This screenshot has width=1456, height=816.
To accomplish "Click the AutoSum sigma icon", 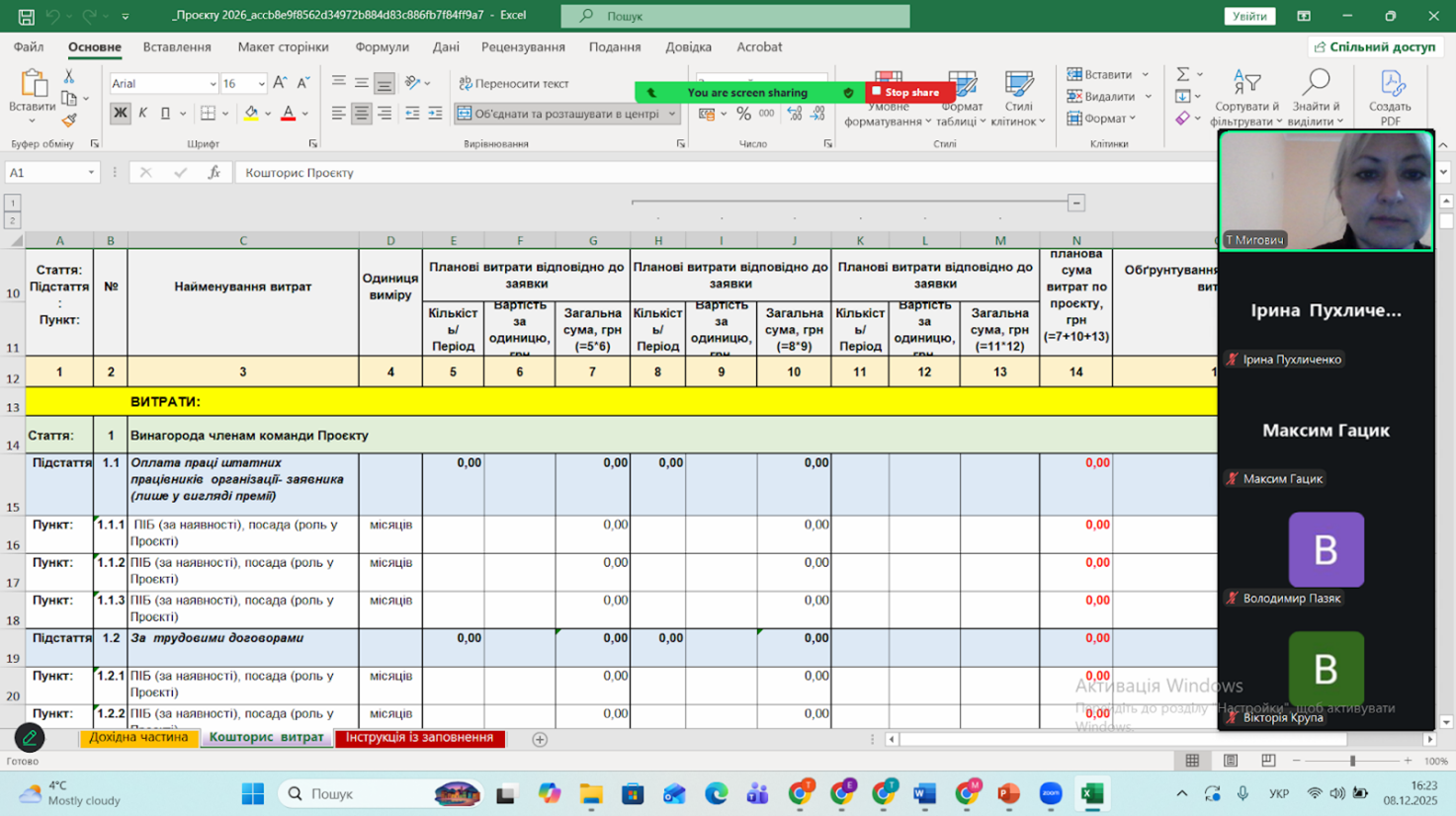I will click(x=1182, y=74).
